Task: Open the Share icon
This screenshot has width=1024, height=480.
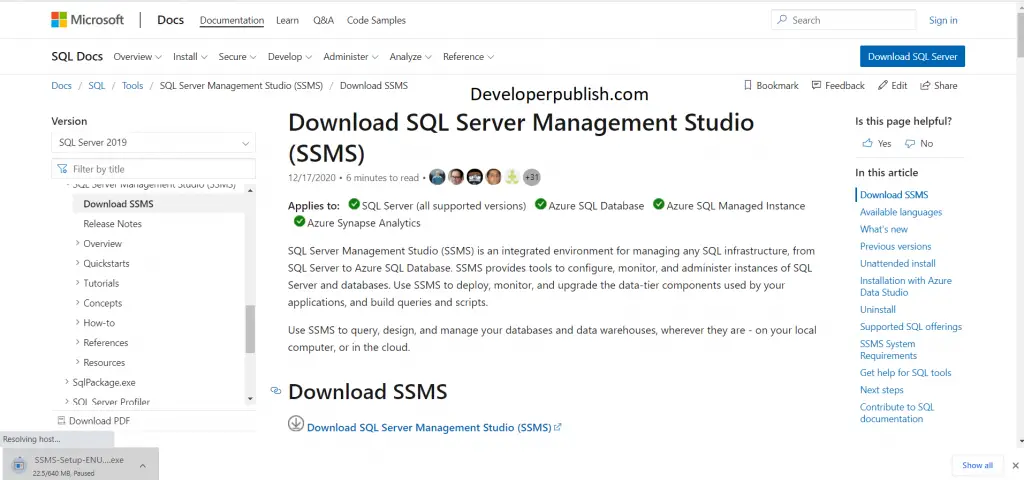Action: (x=925, y=86)
